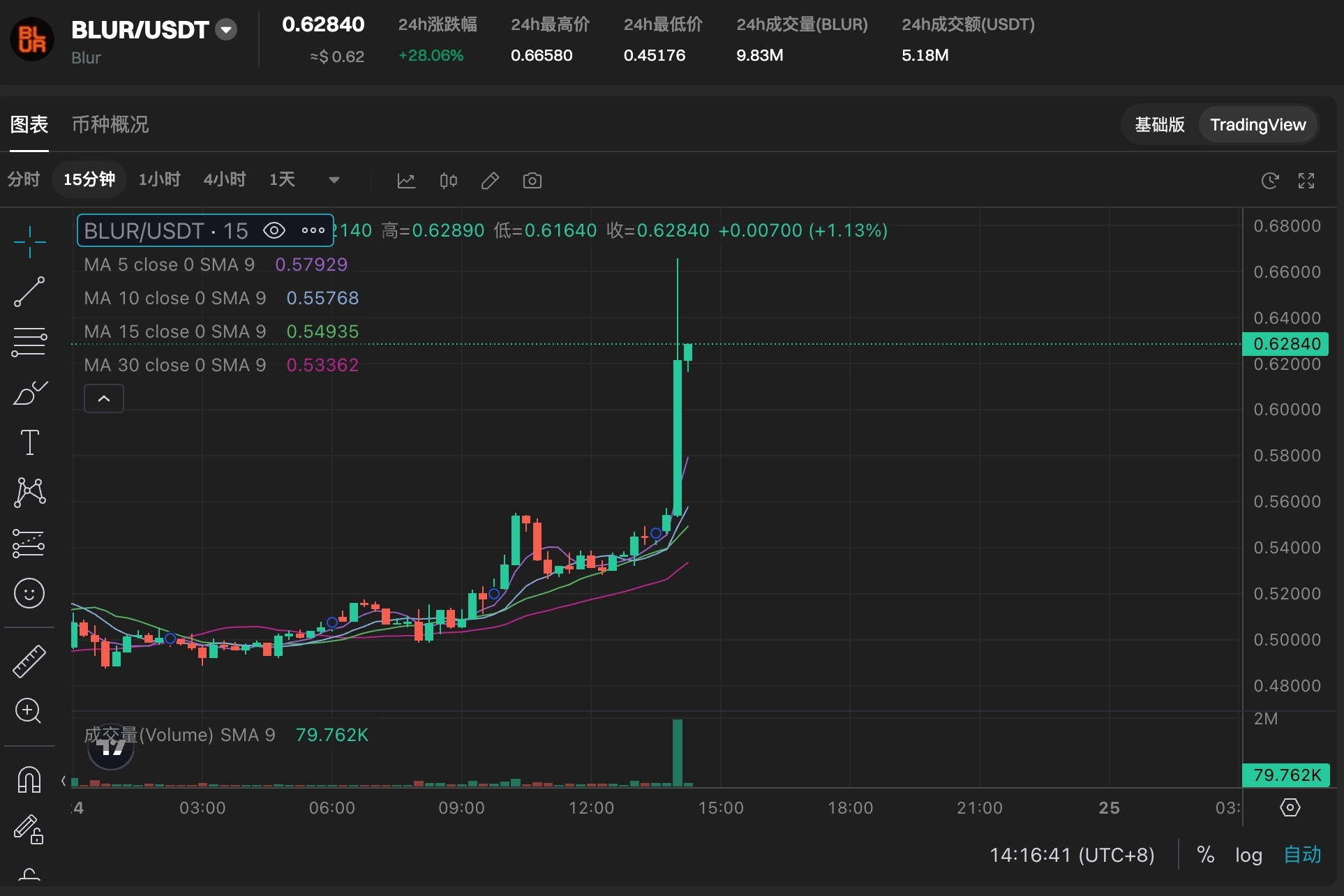The width and height of the screenshot is (1344, 896).
Task: Collapse the indicator legend list
Action: 104,398
